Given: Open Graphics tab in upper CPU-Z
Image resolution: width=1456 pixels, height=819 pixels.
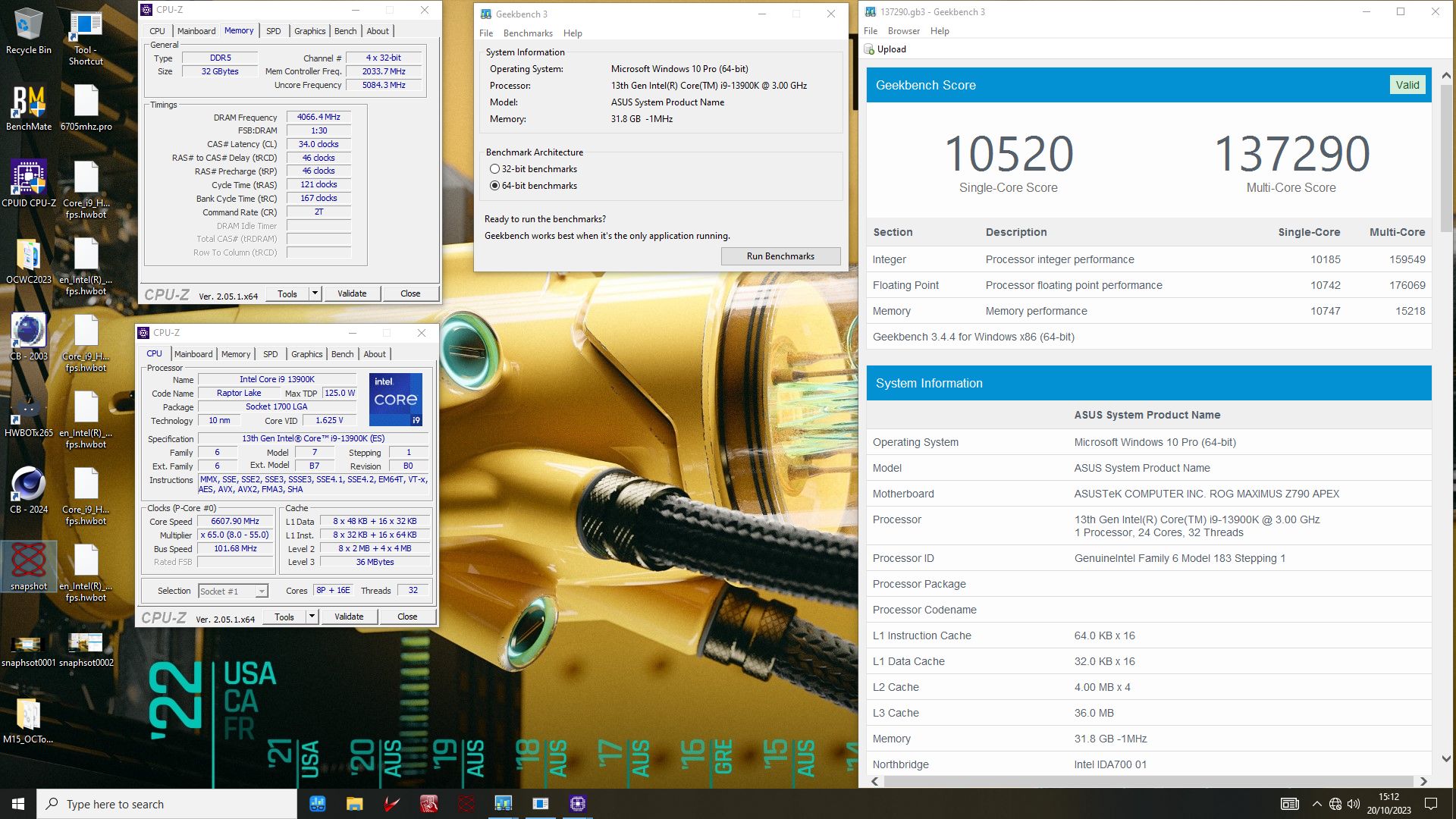Looking at the screenshot, I should click(310, 31).
